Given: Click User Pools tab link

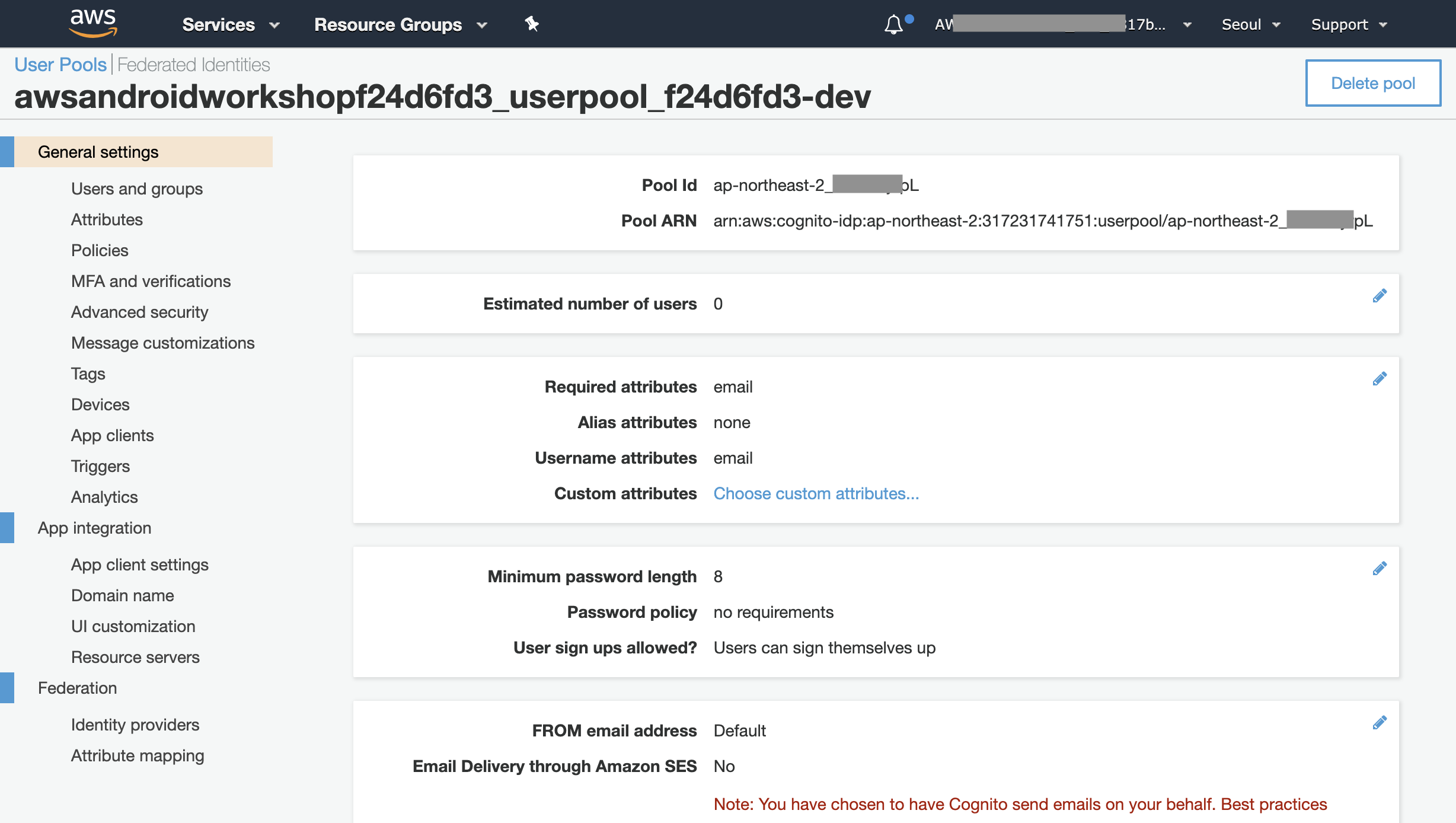Looking at the screenshot, I should [x=59, y=65].
